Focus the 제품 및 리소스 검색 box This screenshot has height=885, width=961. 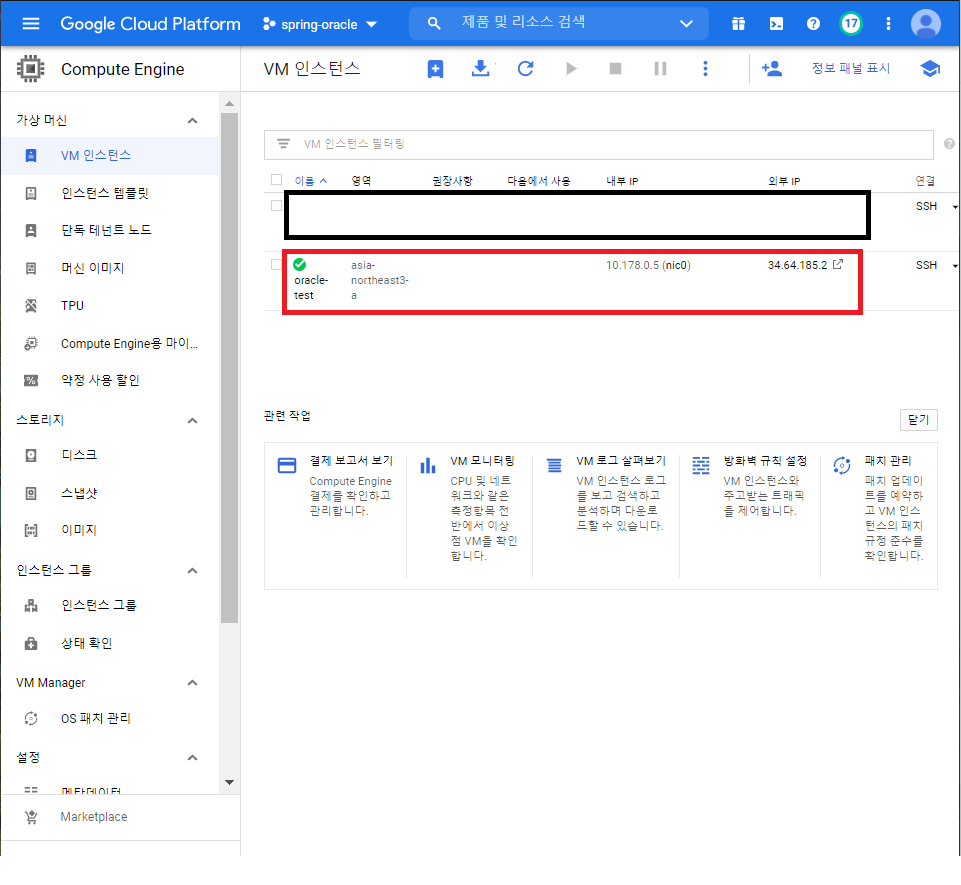pyautogui.click(x=558, y=24)
